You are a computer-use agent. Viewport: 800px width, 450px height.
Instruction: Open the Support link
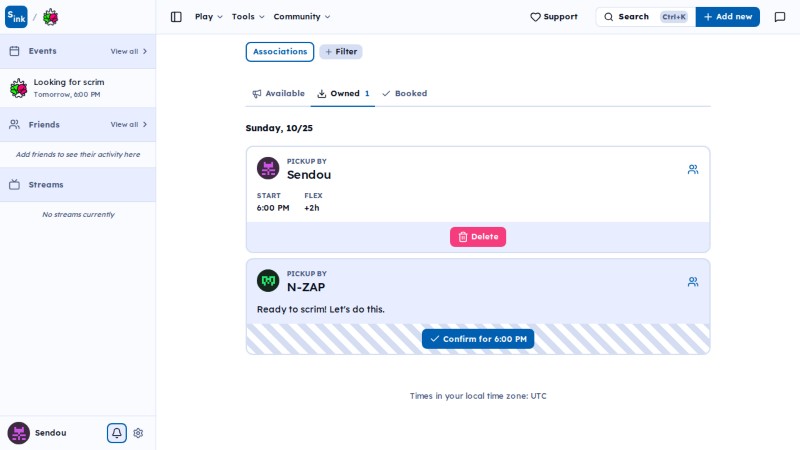[554, 17]
